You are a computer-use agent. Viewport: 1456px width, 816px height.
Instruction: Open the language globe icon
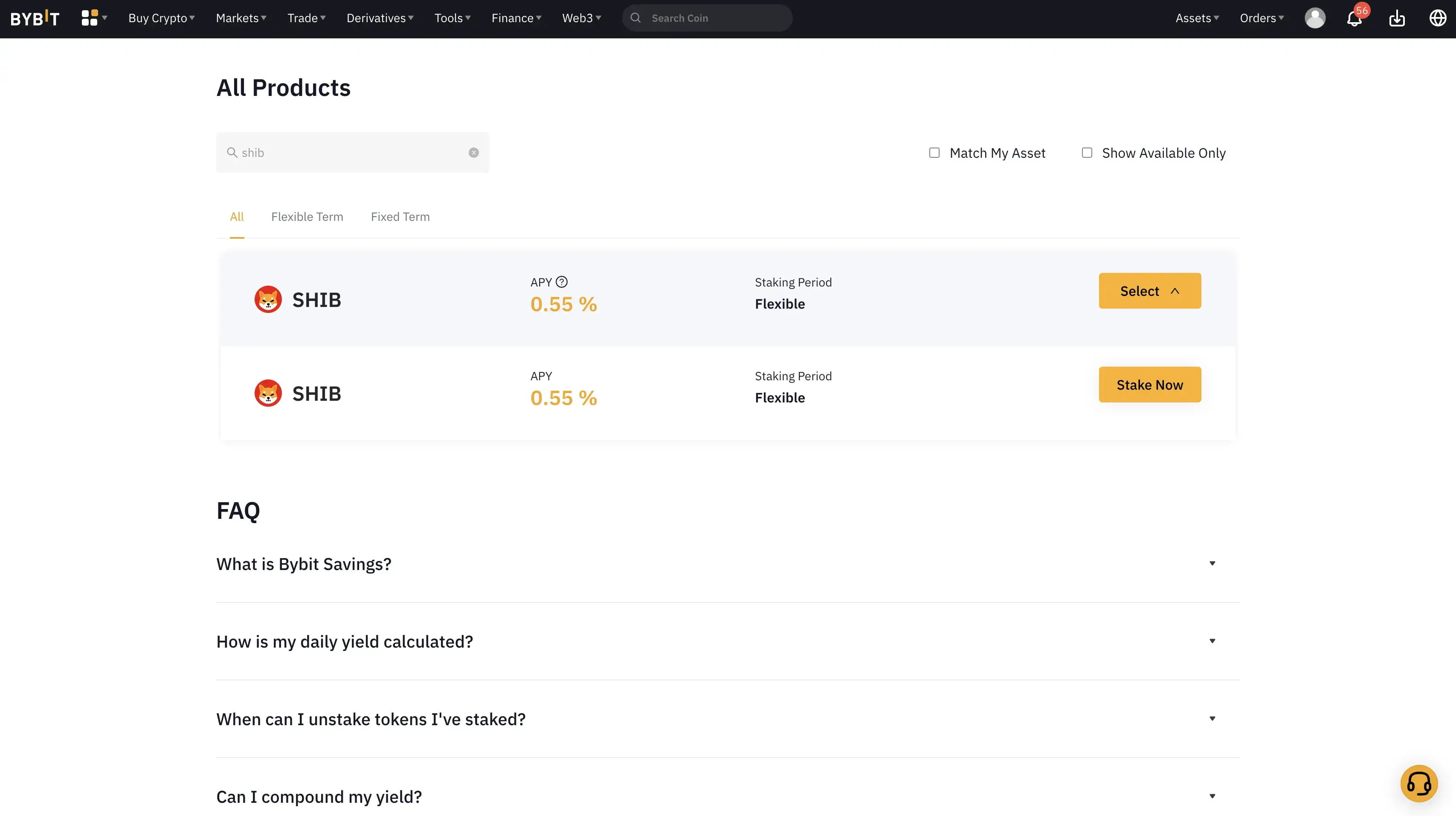pos(1437,18)
